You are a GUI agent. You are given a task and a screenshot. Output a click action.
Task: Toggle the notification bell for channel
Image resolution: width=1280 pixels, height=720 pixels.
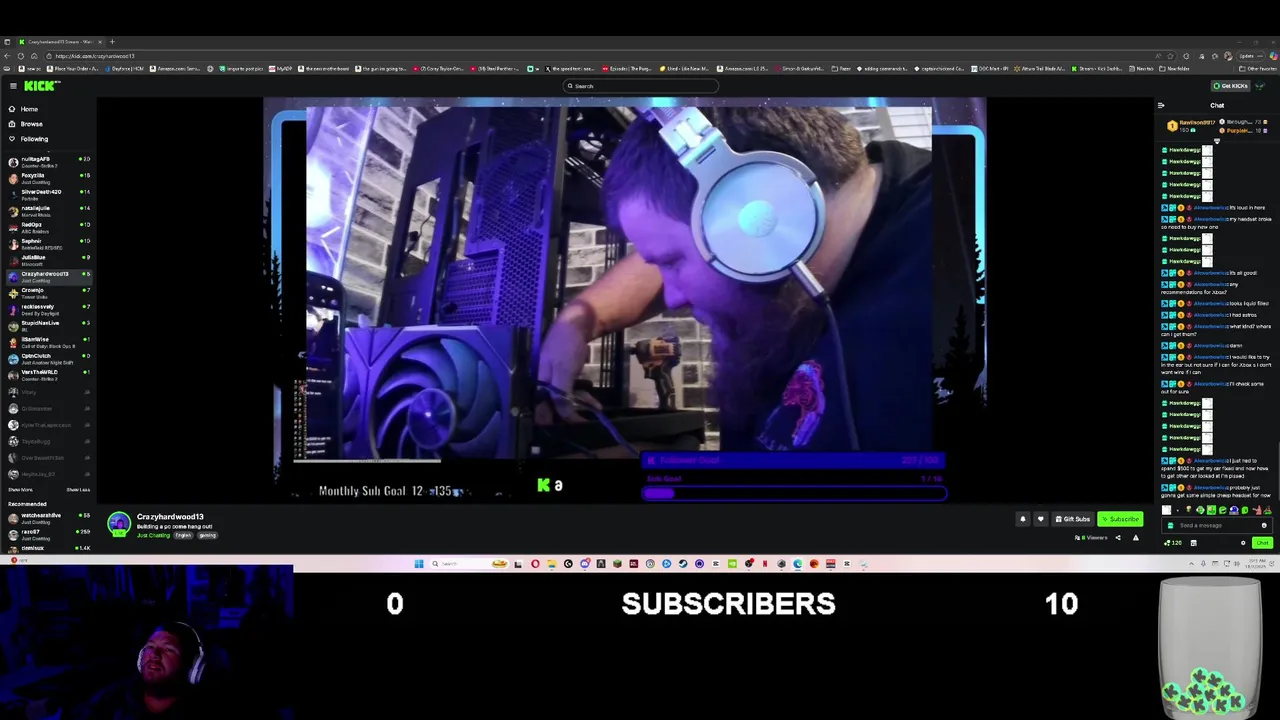[x=1022, y=519]
